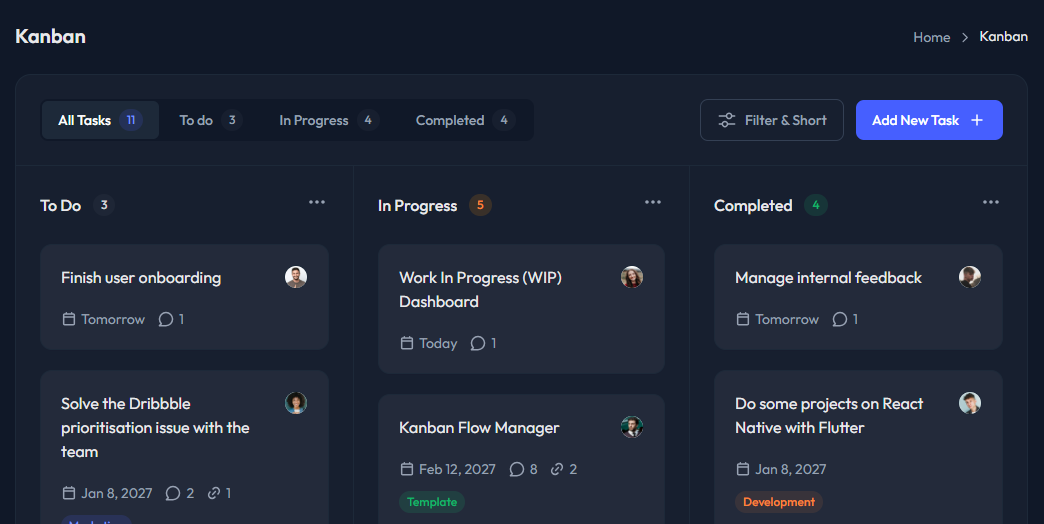Click assignee avatar on WIP Dashboard card
This screenshot has width=1044, height=524.
(x=632, y=277)
